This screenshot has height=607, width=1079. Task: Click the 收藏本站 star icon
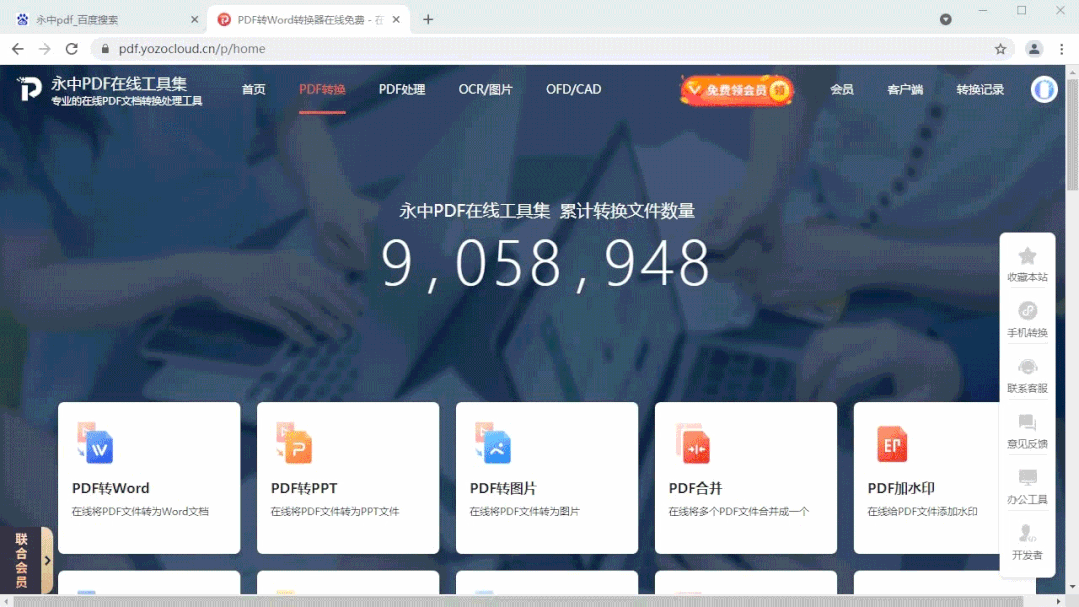tap(1027, 257)
